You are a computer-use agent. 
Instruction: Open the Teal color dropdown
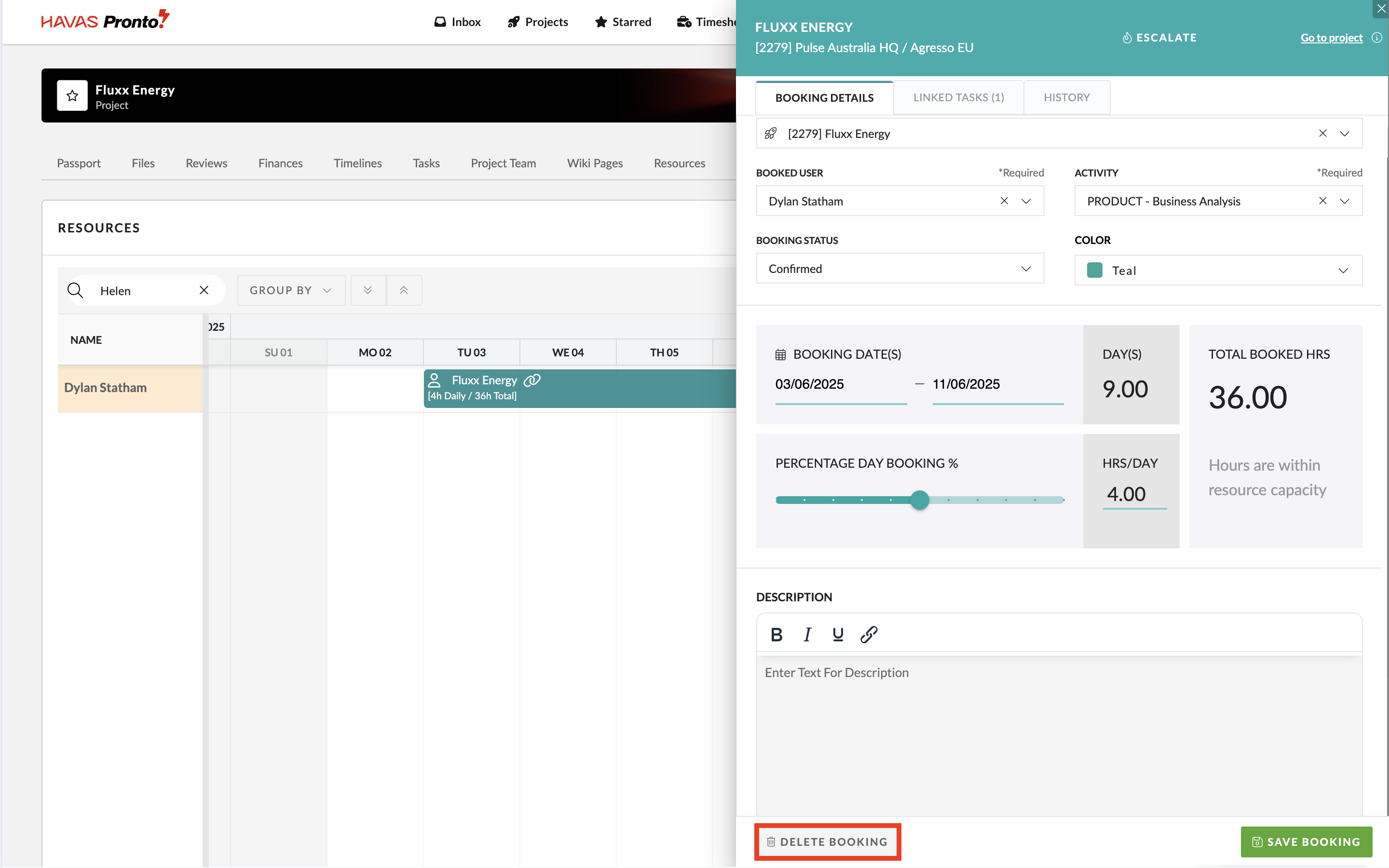click(1218, 271)
